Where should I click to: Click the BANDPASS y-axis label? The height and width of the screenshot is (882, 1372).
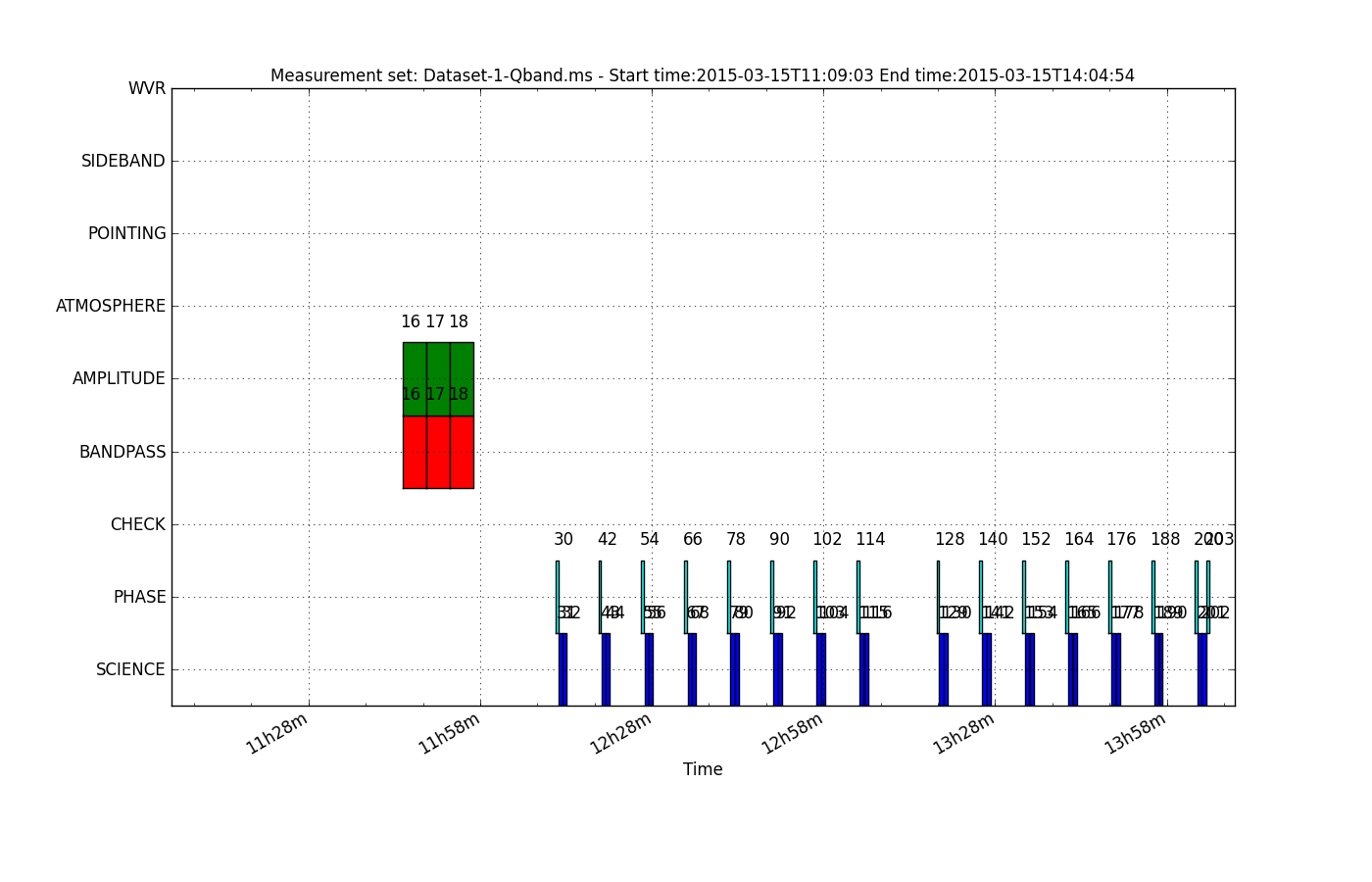tap(122, 453)
